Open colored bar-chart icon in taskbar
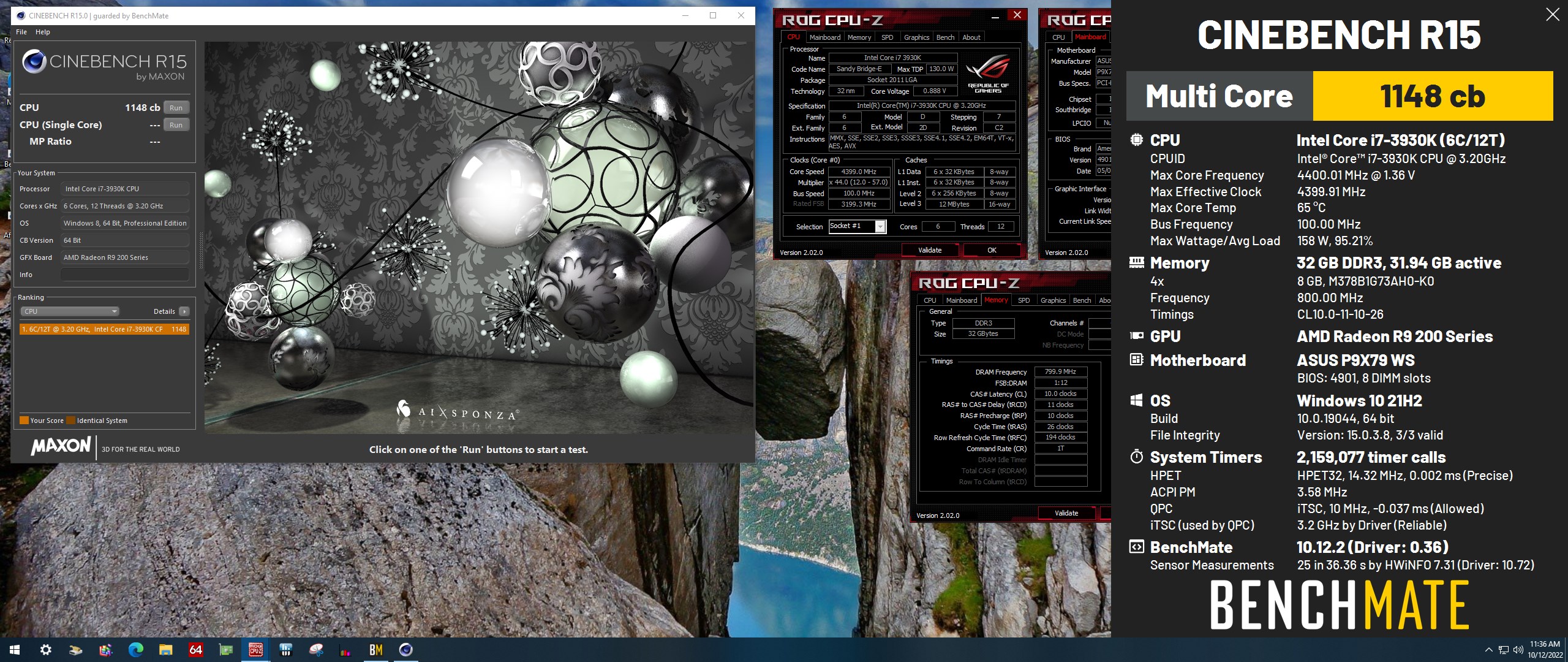Image resolution: width=1568 pixels, height=662 pixels. point(345,650)
